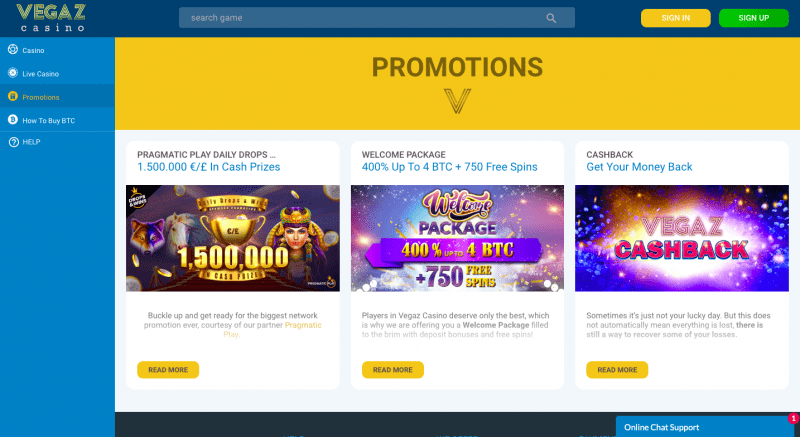Focus the search game input field
The width and height of the screenshot is (800, 437).
pos(377,18)
